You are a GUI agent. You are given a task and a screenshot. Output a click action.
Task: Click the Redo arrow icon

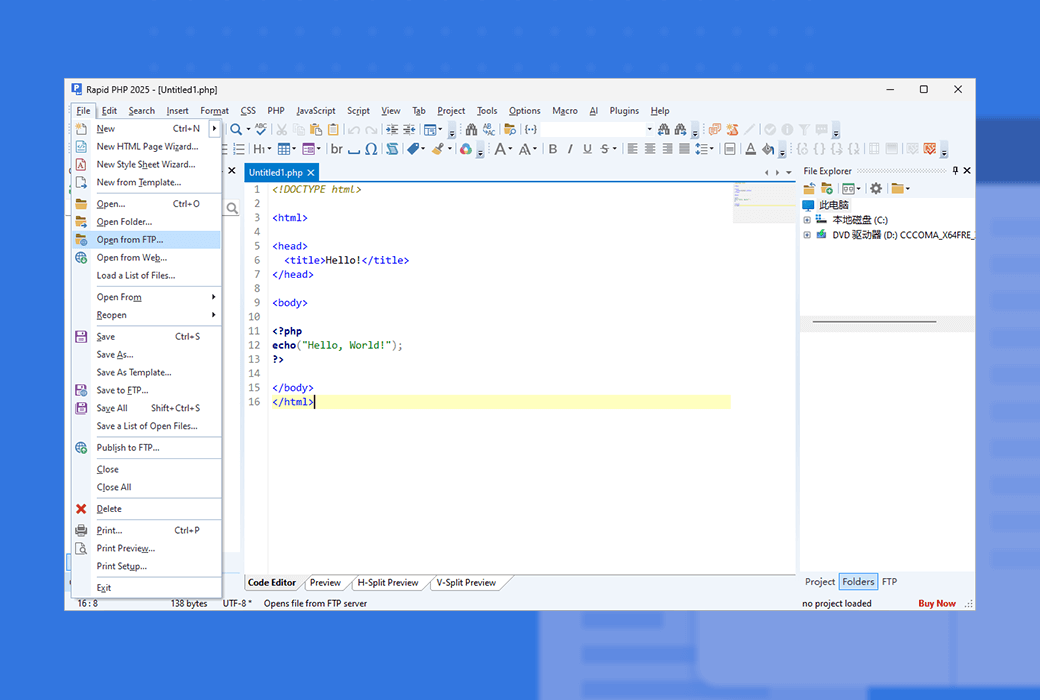(x=371, y=129)
